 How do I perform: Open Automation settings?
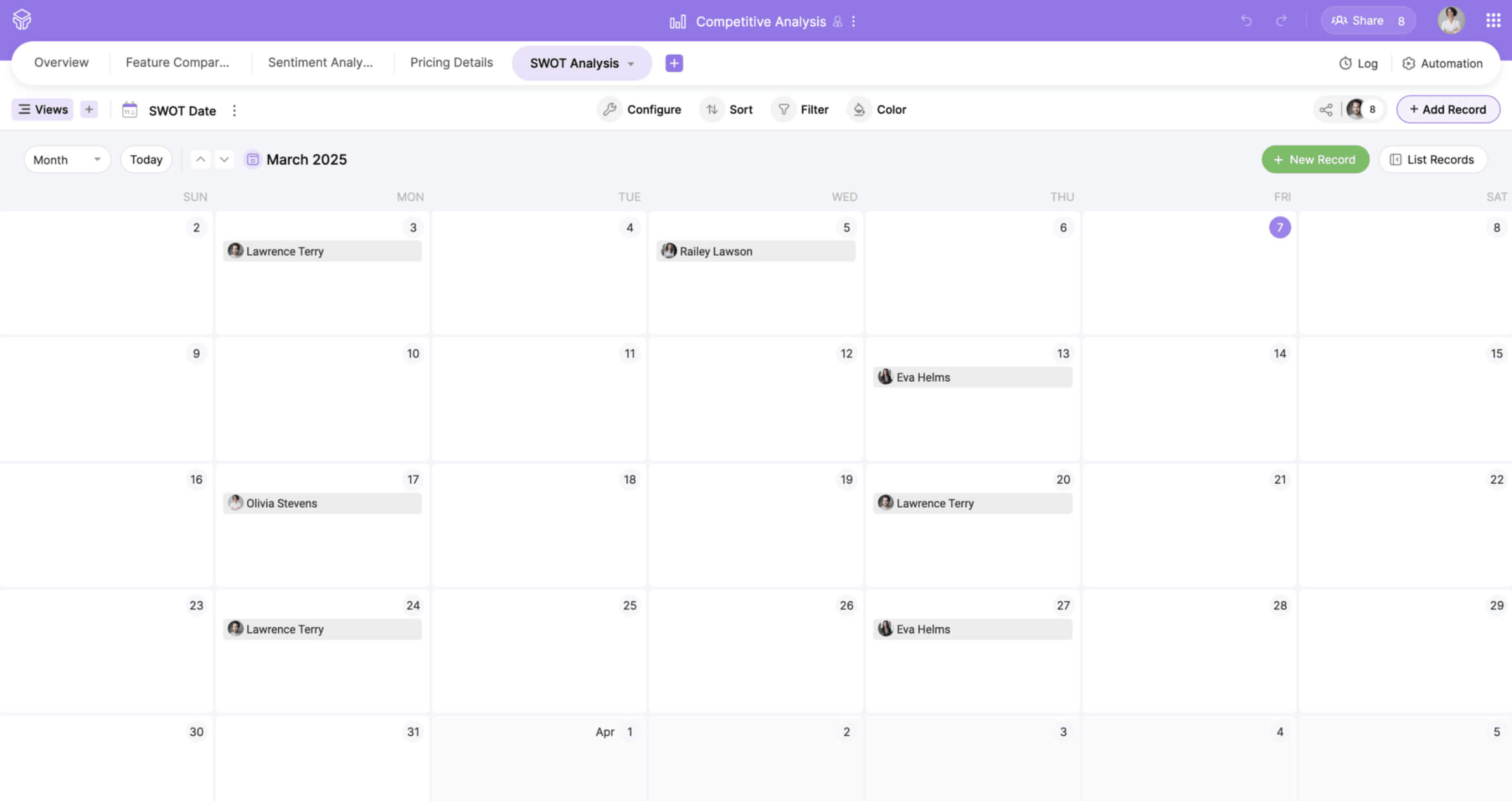[1442, 63]
